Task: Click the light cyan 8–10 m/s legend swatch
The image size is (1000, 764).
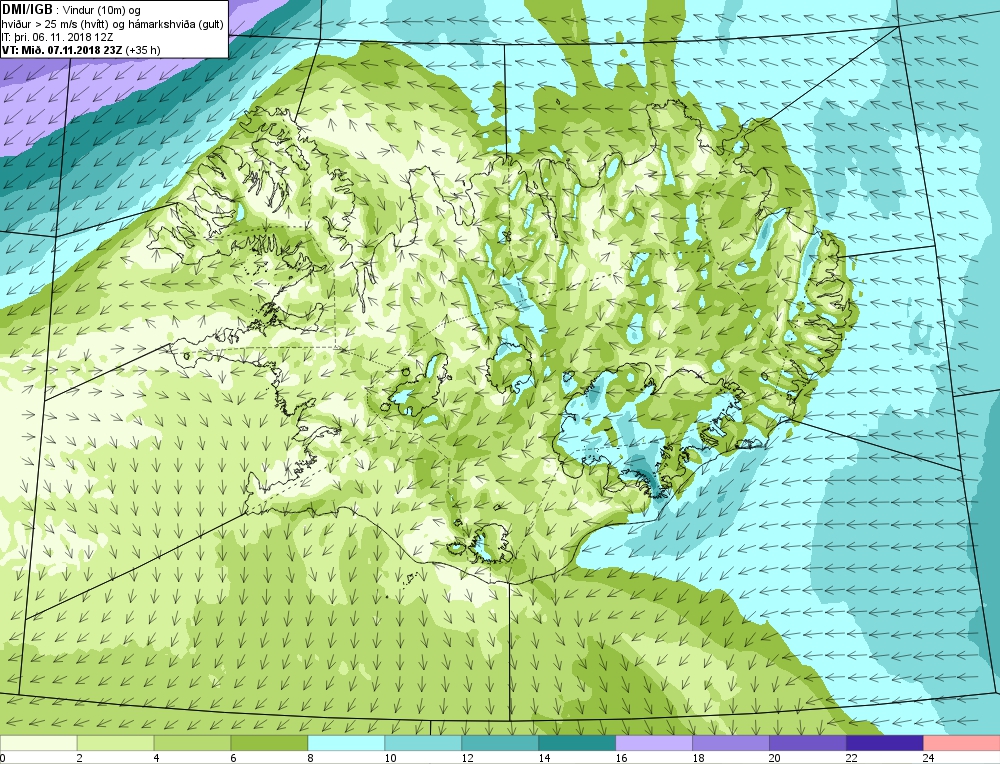Action: tap(346, 744)
